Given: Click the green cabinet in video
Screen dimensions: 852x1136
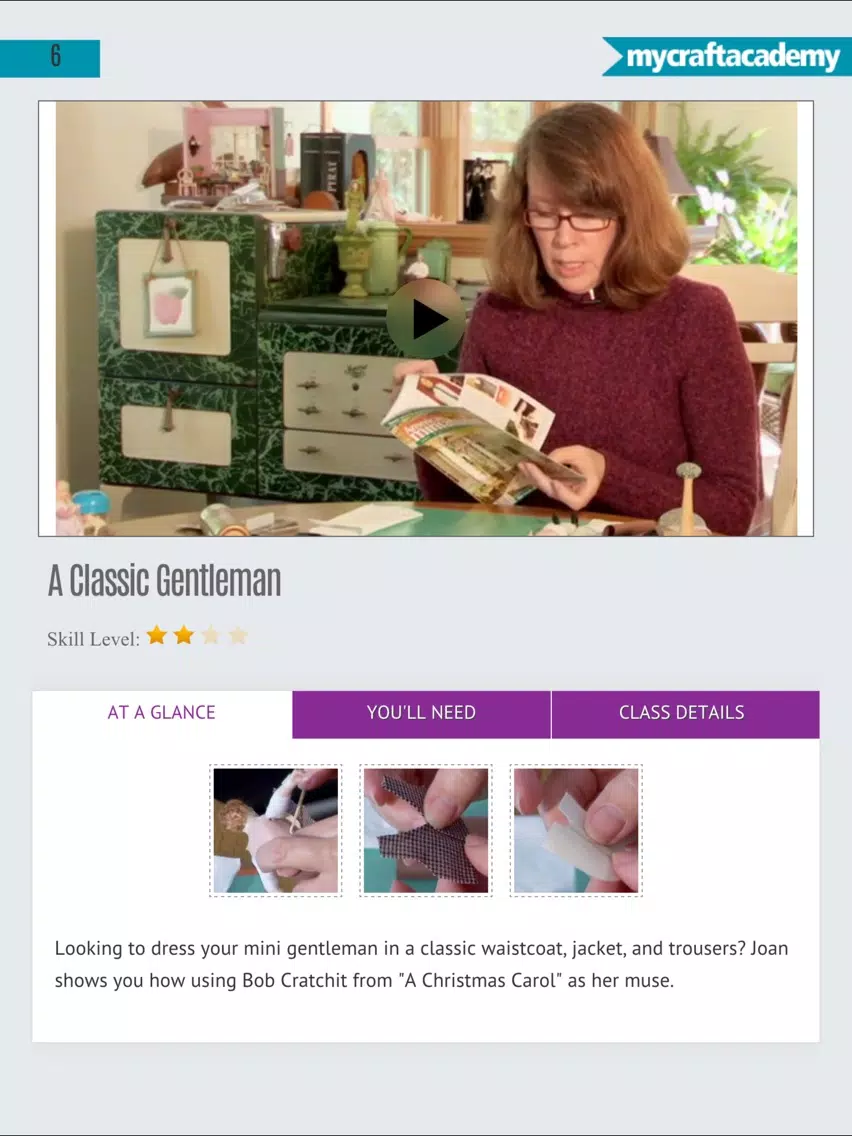Looking at the screenshot, I should (x=246, y=355).
